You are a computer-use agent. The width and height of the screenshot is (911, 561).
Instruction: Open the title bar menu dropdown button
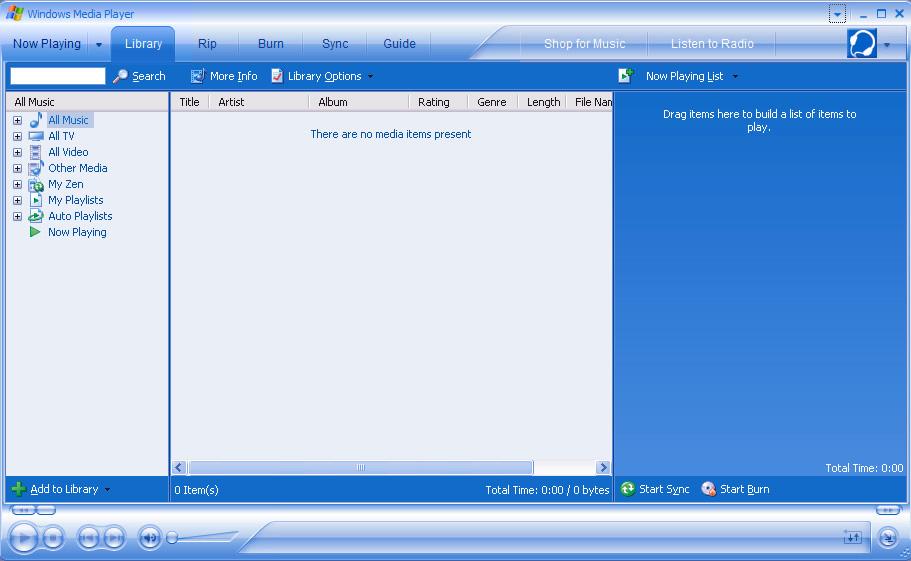[837, 14]
